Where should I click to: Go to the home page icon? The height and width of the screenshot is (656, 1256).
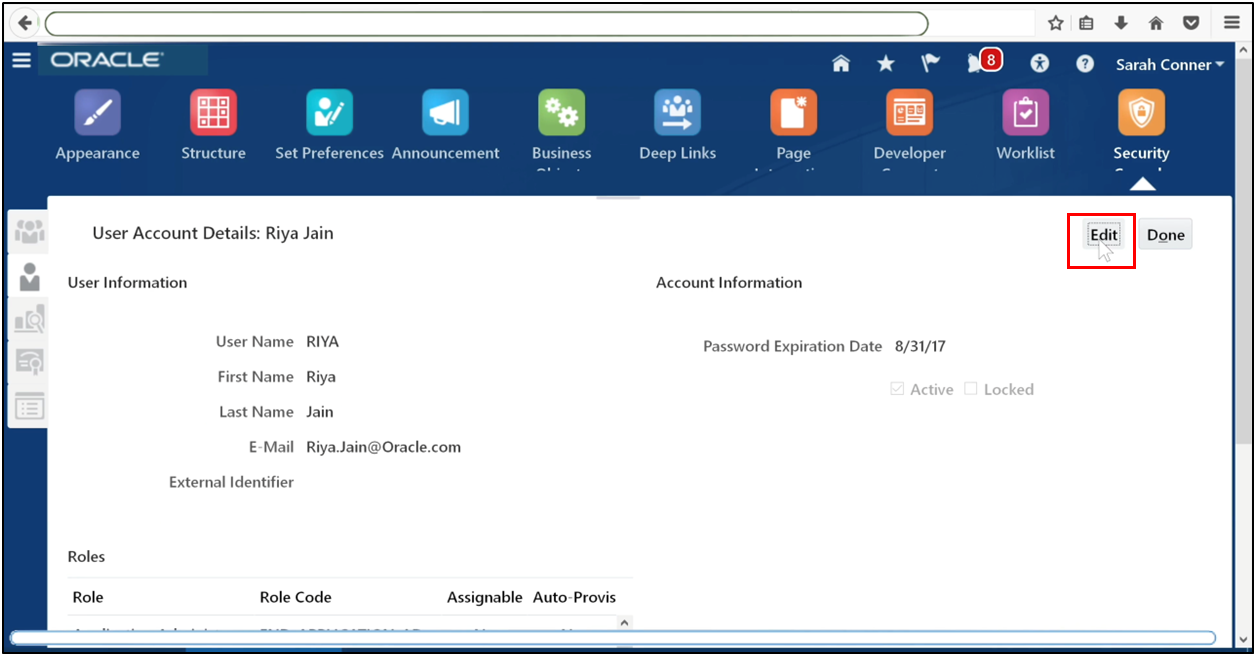pyautogui.click(x=841, y=62)
